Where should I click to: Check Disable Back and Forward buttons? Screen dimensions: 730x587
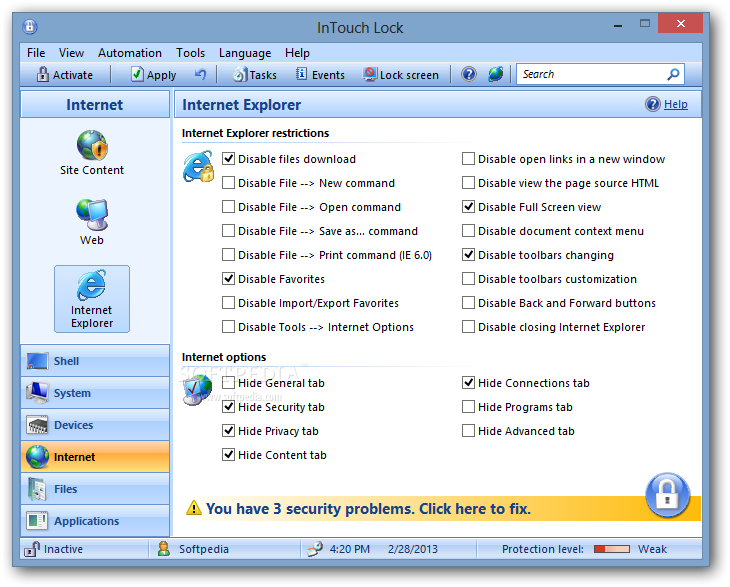click(468, 303)
